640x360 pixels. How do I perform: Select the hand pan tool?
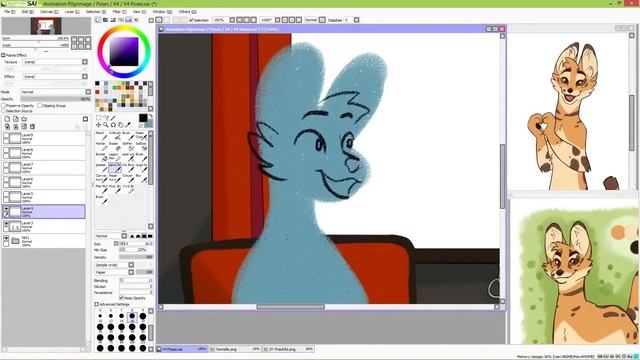pyautogui.click(x=120, y=125)
